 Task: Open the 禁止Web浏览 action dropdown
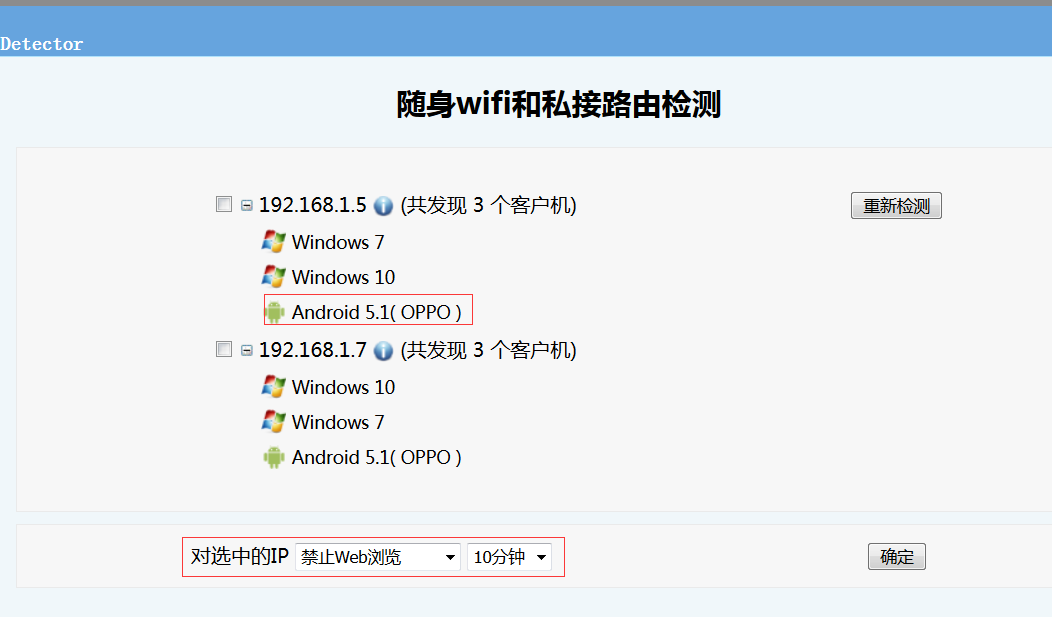378,557
